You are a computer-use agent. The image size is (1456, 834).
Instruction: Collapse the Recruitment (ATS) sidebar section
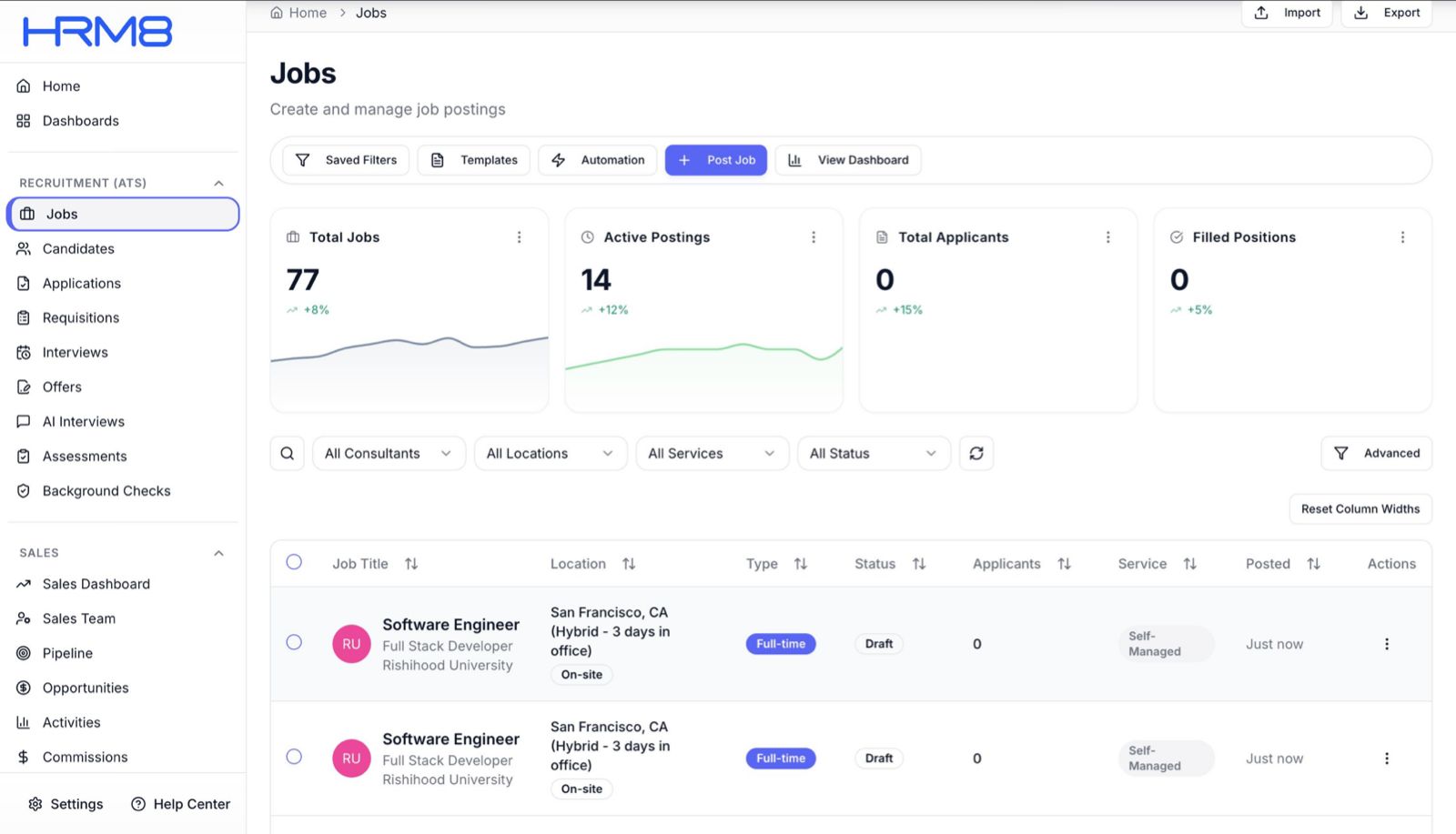point(218,183)
